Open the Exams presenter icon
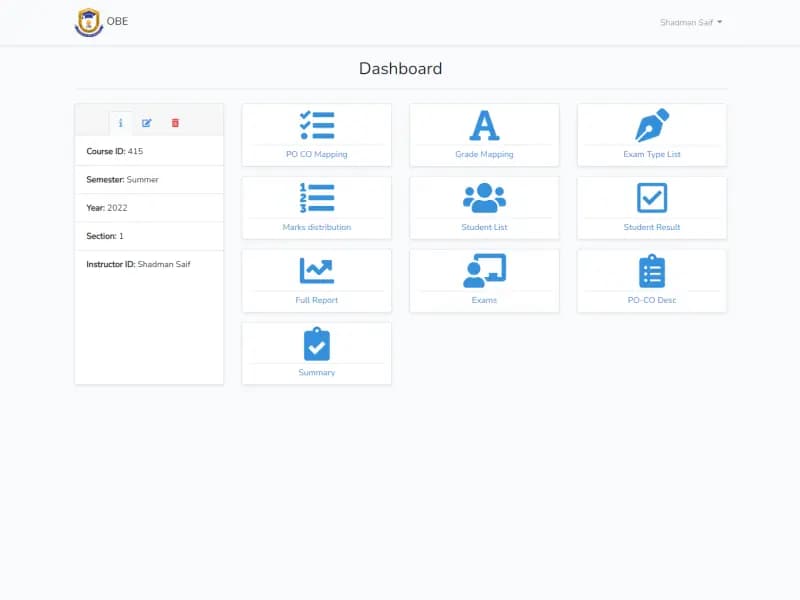 (484, 271)
